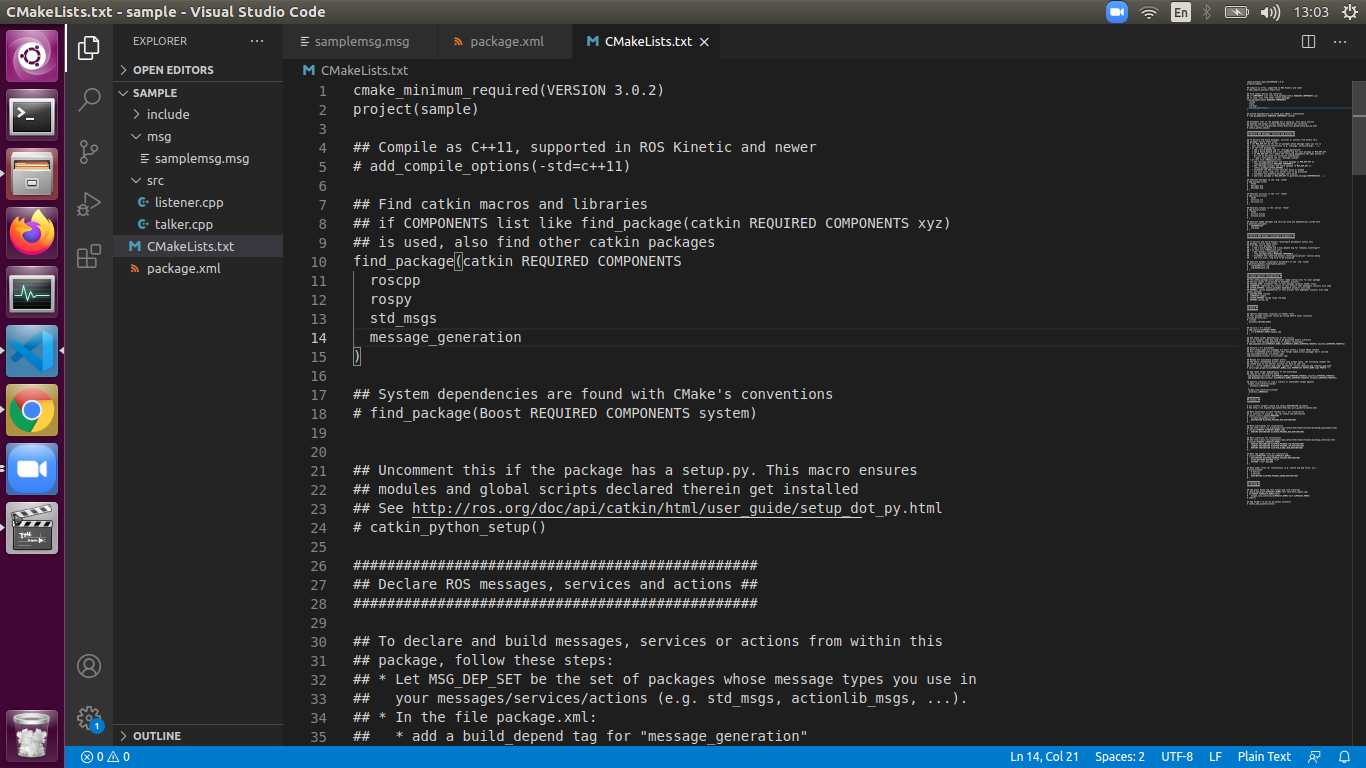Screen dimensions: 1366x768
Task: Open Run and Debug view
Action: (x=89, y=203)
